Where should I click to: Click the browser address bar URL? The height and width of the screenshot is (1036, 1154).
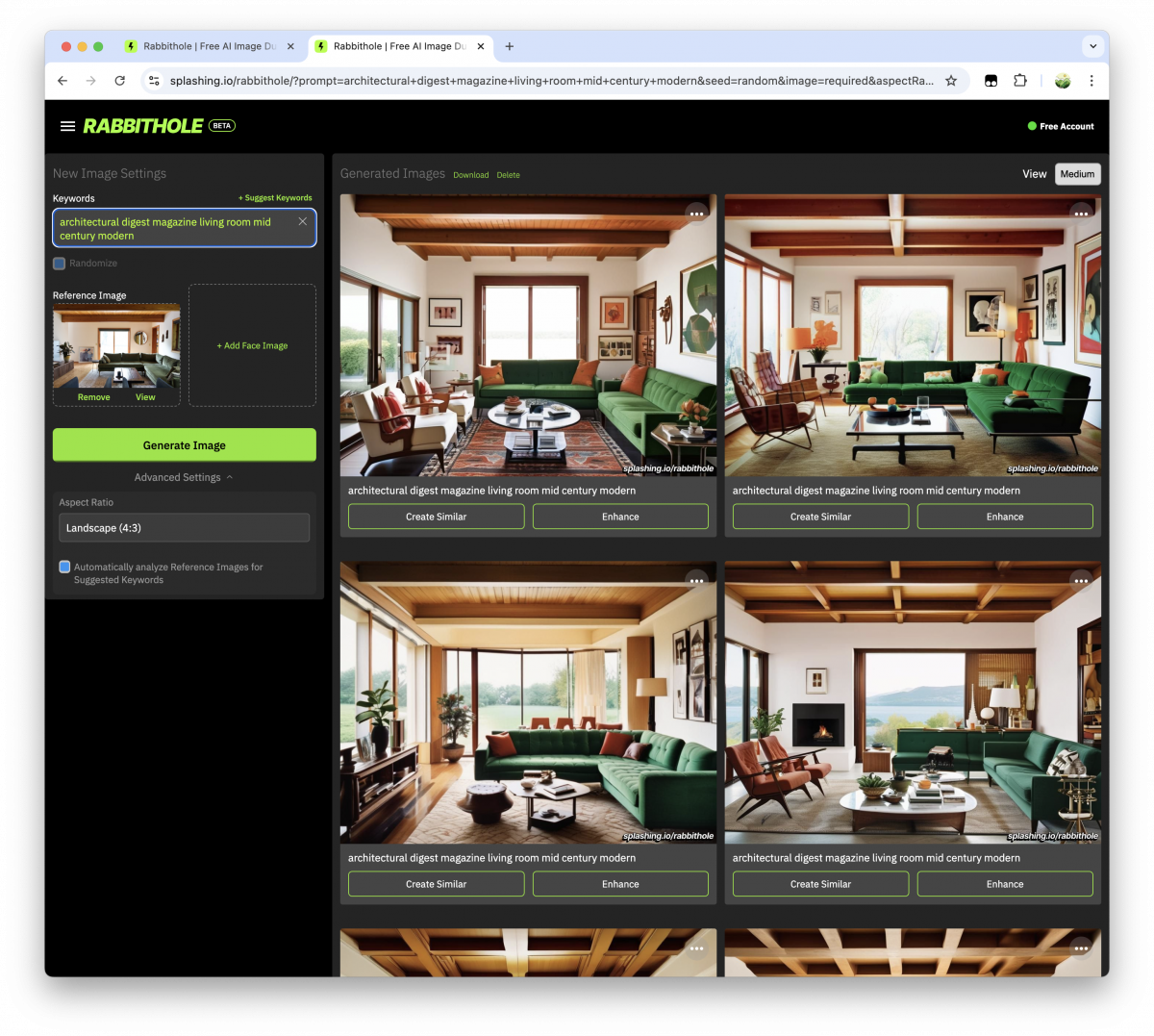pos(551,81)
